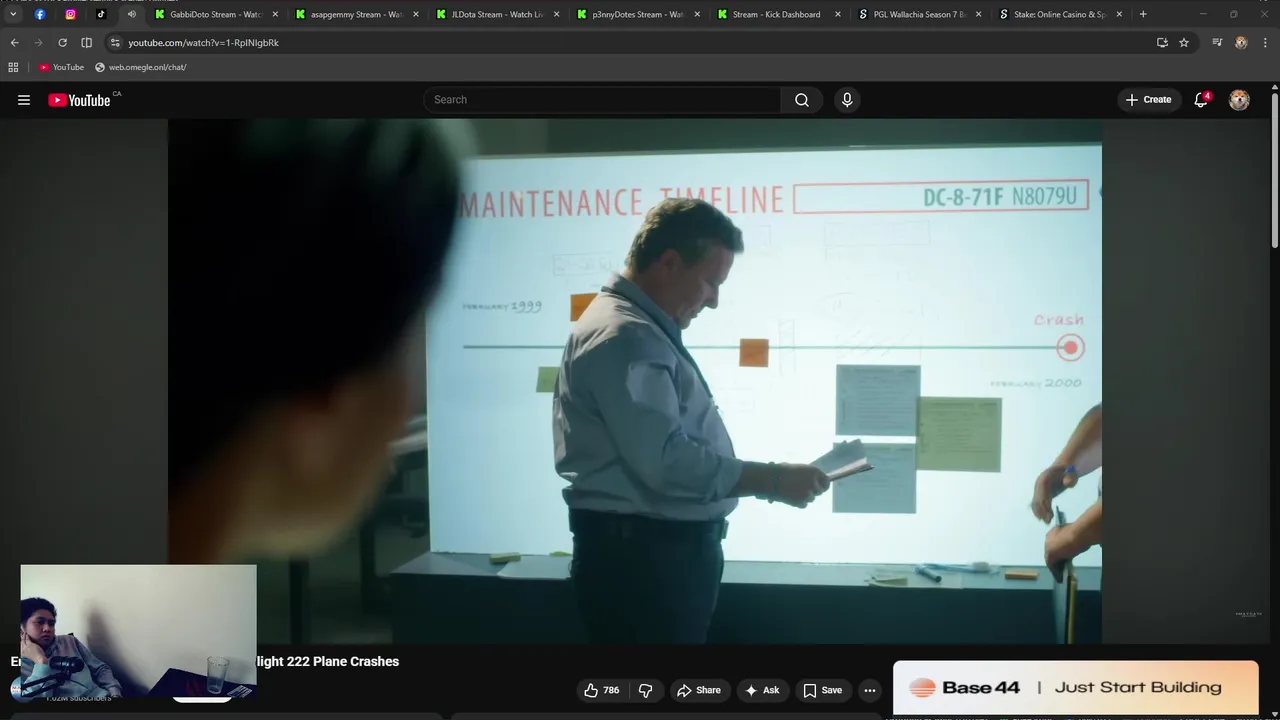Open the Chrome three-dot menu
Image resolution: width=1280 pixels, height=720 pixels.
pyautogui.click(x=1265, y=43)
